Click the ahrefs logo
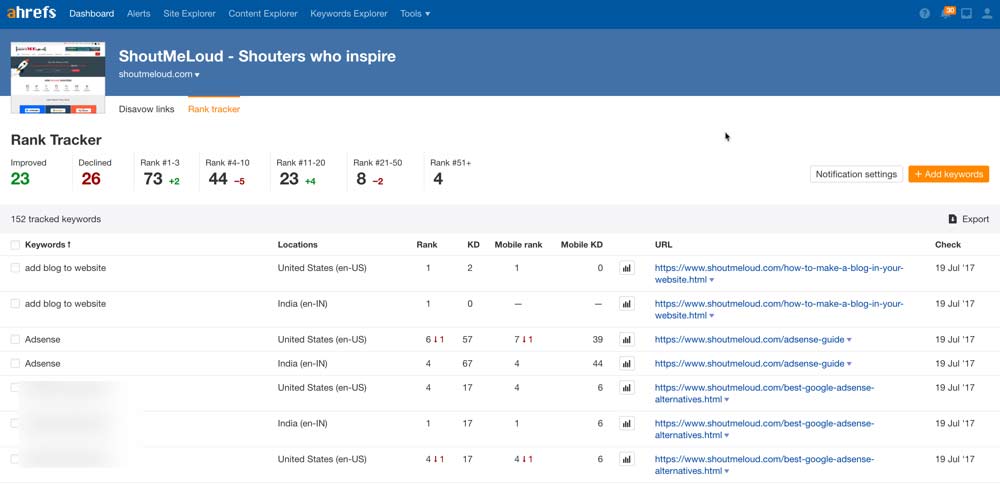This screenshot has height=484, width=1000. [x=31, y=13]
